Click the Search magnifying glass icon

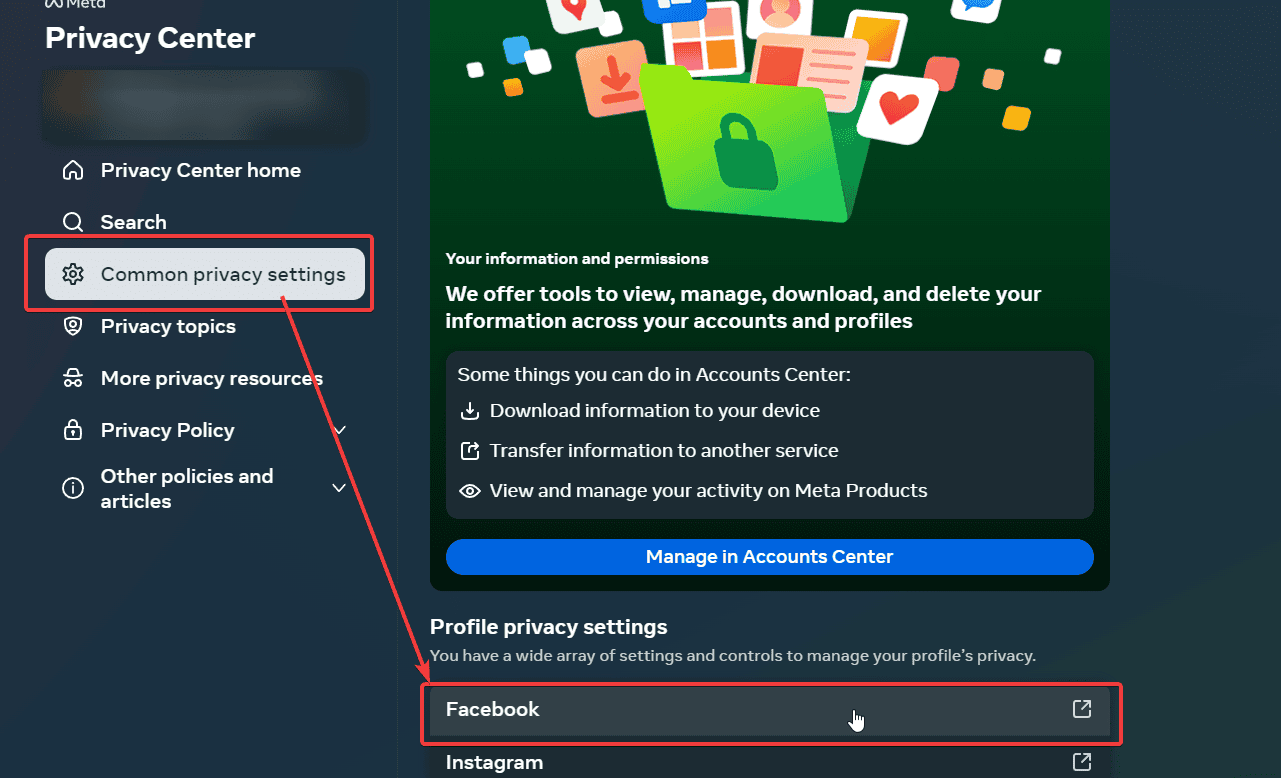pyautogui.click(x=73, y=222)
